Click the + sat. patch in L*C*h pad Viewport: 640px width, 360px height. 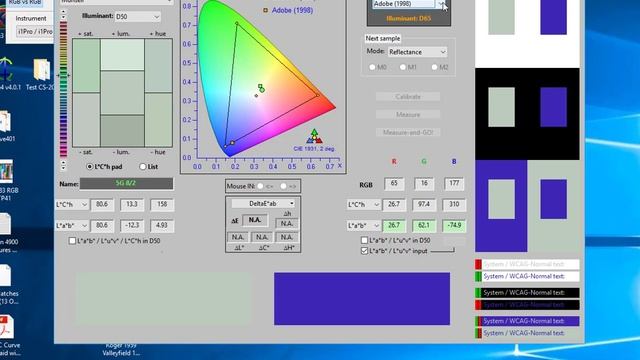tap(86, 66)
